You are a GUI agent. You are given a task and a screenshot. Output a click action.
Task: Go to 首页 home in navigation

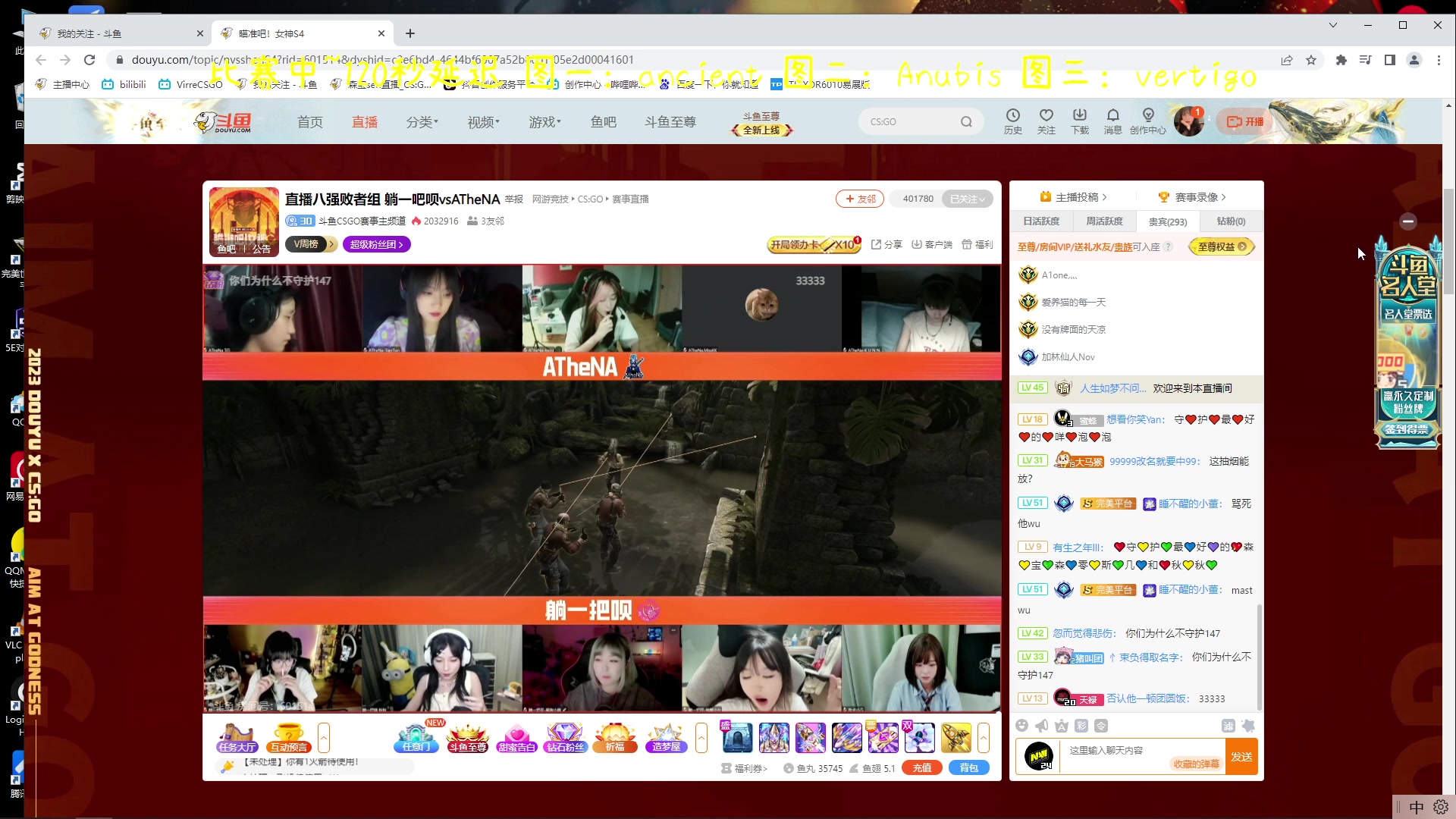(310, 121)
